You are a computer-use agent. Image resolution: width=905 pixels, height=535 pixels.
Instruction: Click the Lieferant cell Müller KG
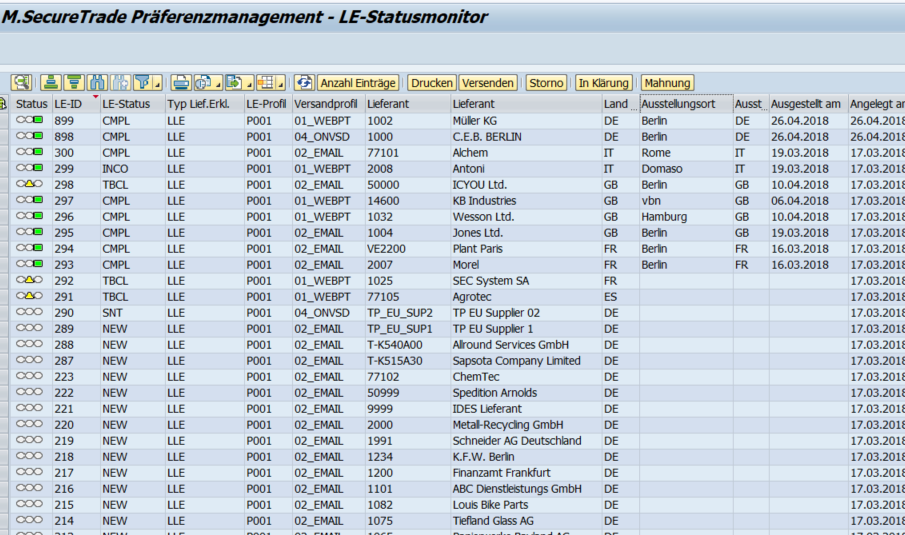tap(474, 121)
